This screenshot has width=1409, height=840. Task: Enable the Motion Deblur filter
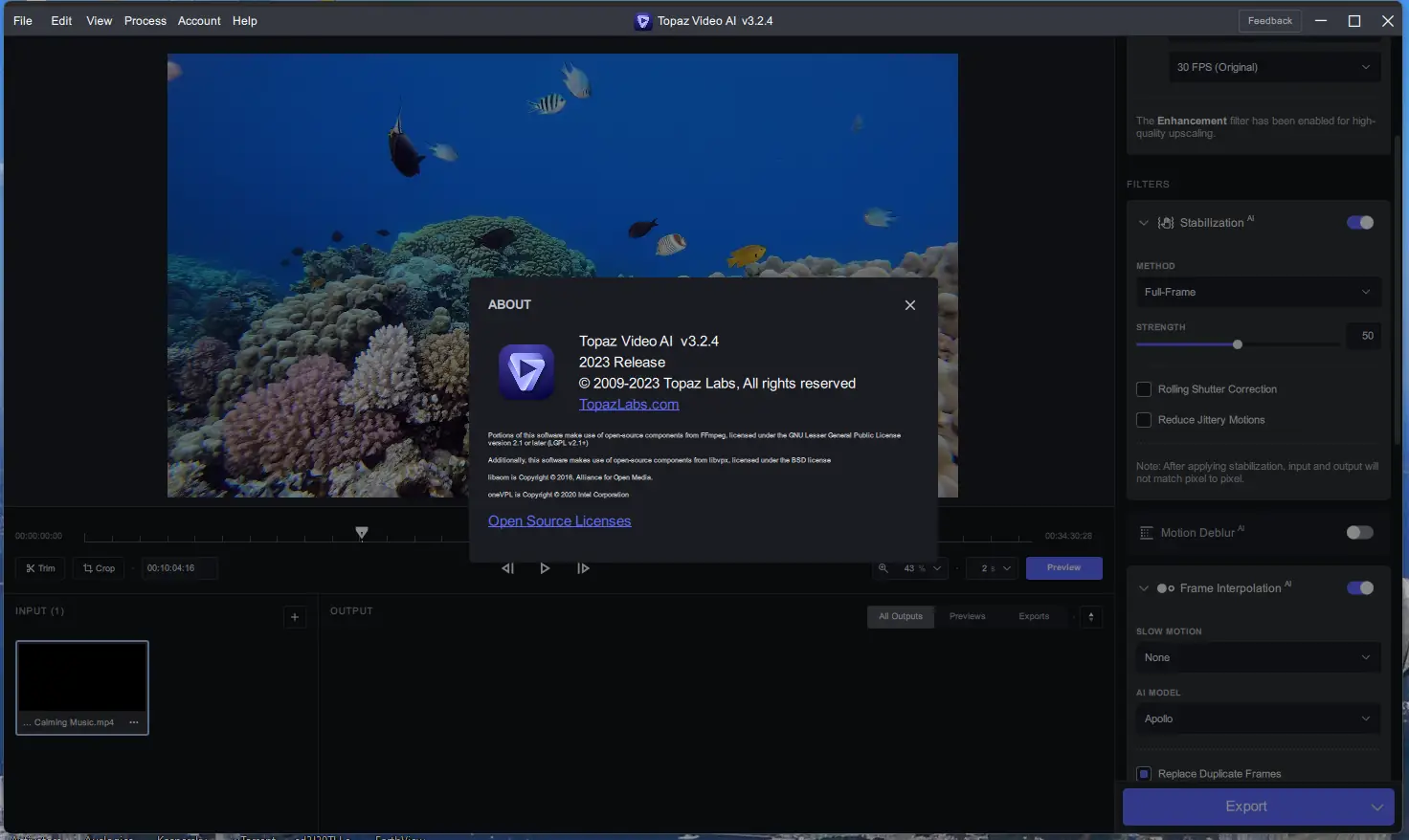[1359, 533]
